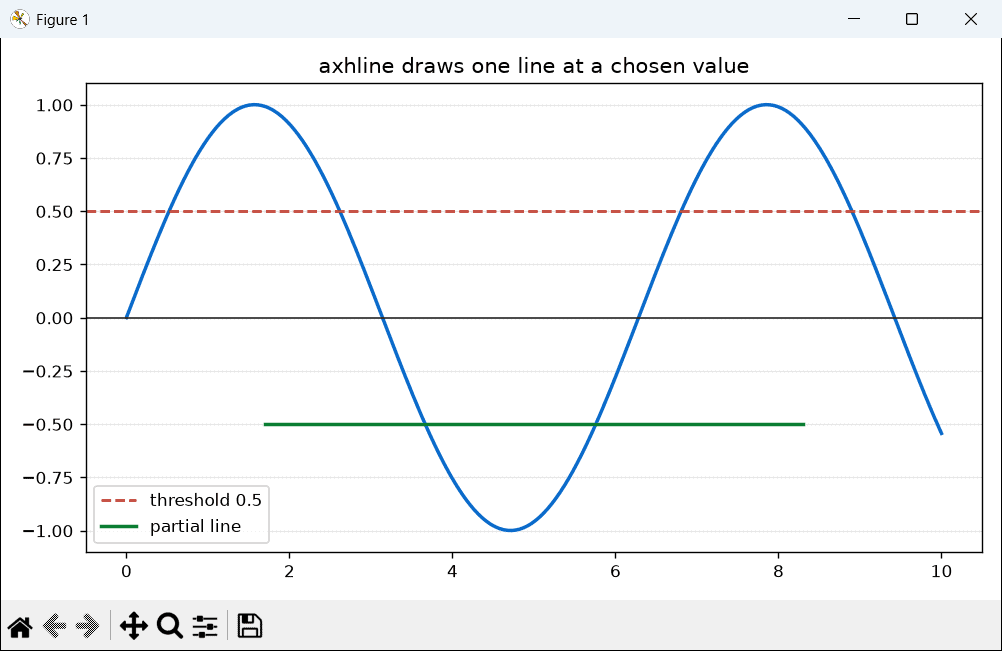Viewport: 1002px width, 651px height.
Task: Click the y-axis tick label −0.75
Action: pos(48,478)
